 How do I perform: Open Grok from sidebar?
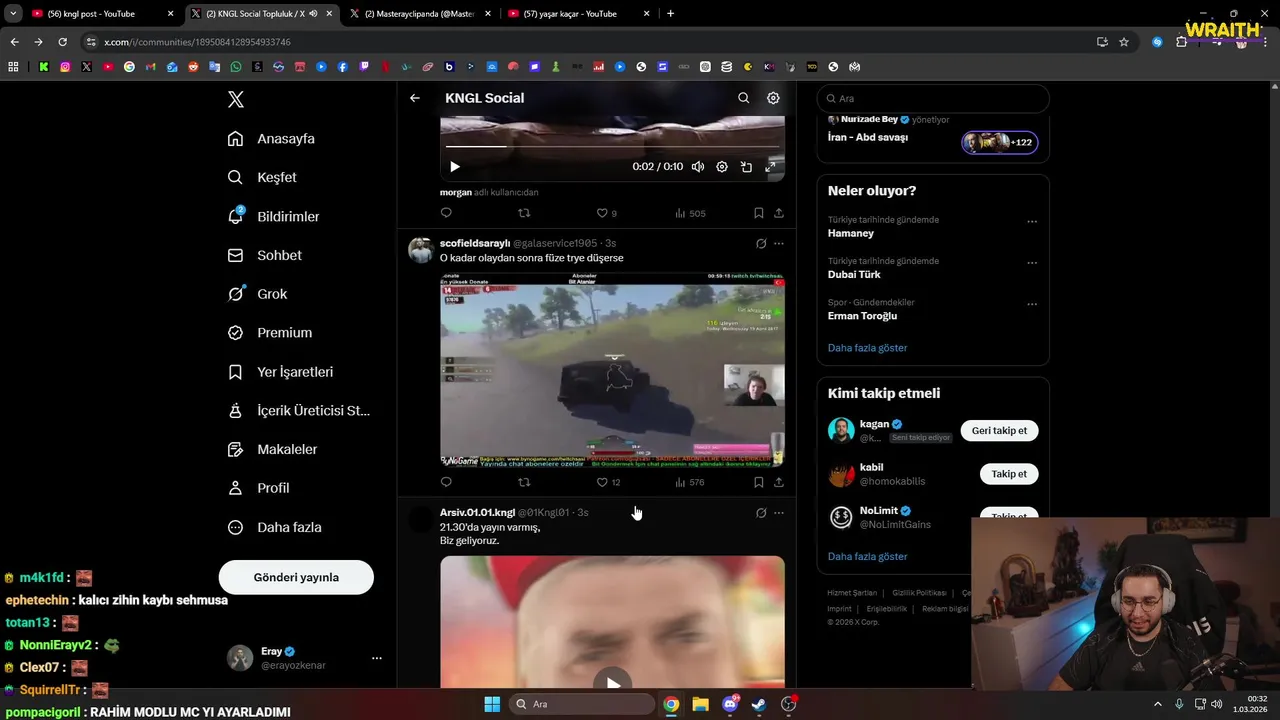(x=257, y=294)
